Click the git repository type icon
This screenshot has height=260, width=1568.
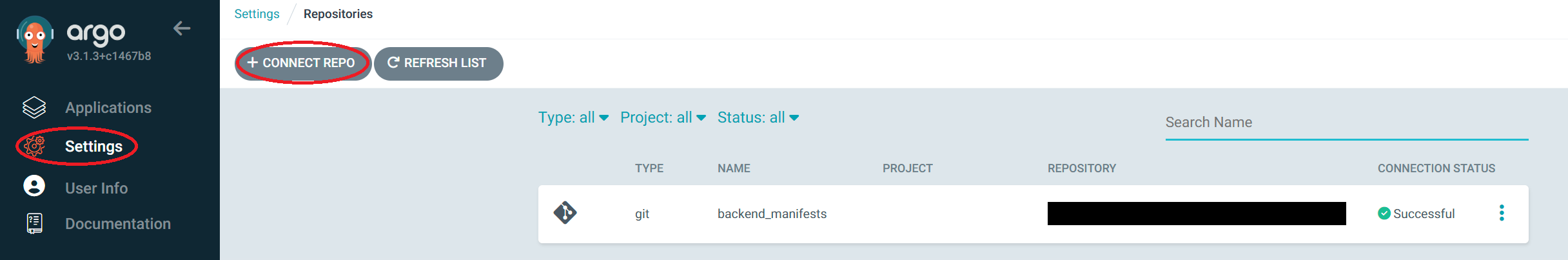tap(565, 213)
